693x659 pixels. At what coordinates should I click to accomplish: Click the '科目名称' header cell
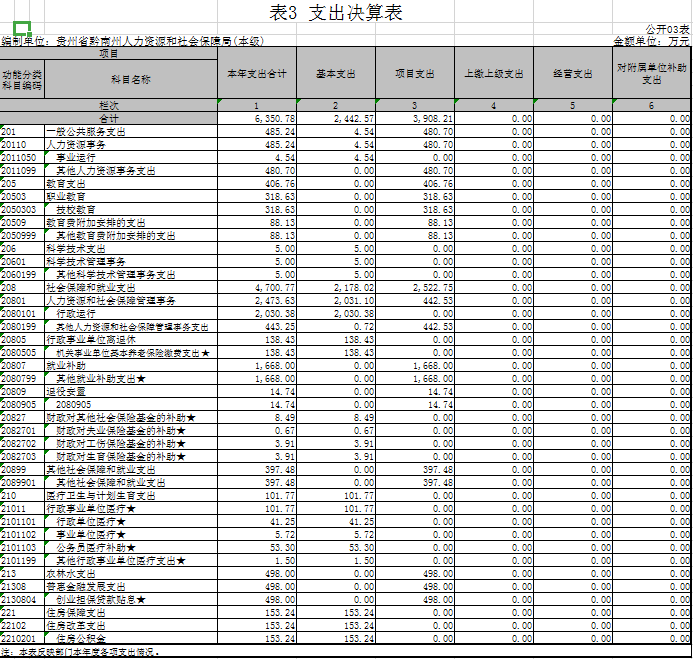pyautogui.click(x=131, y=79)
